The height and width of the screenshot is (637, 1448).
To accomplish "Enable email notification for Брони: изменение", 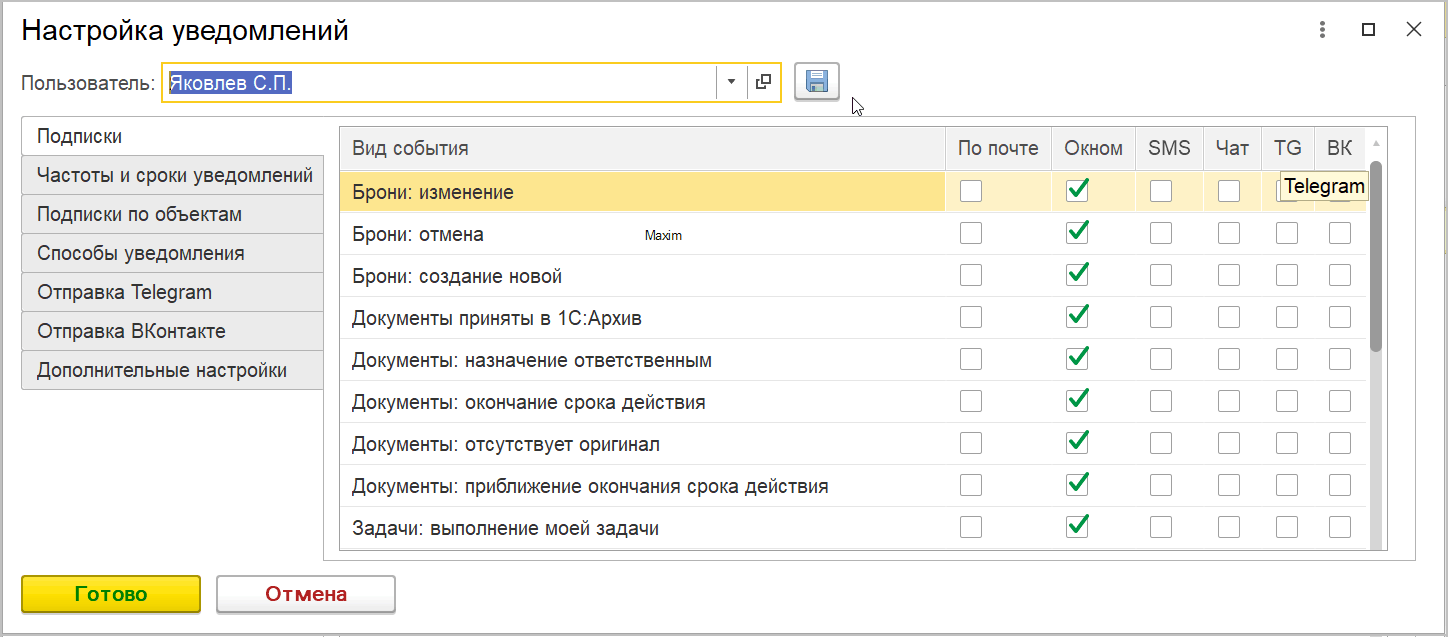I will point(971,191).
